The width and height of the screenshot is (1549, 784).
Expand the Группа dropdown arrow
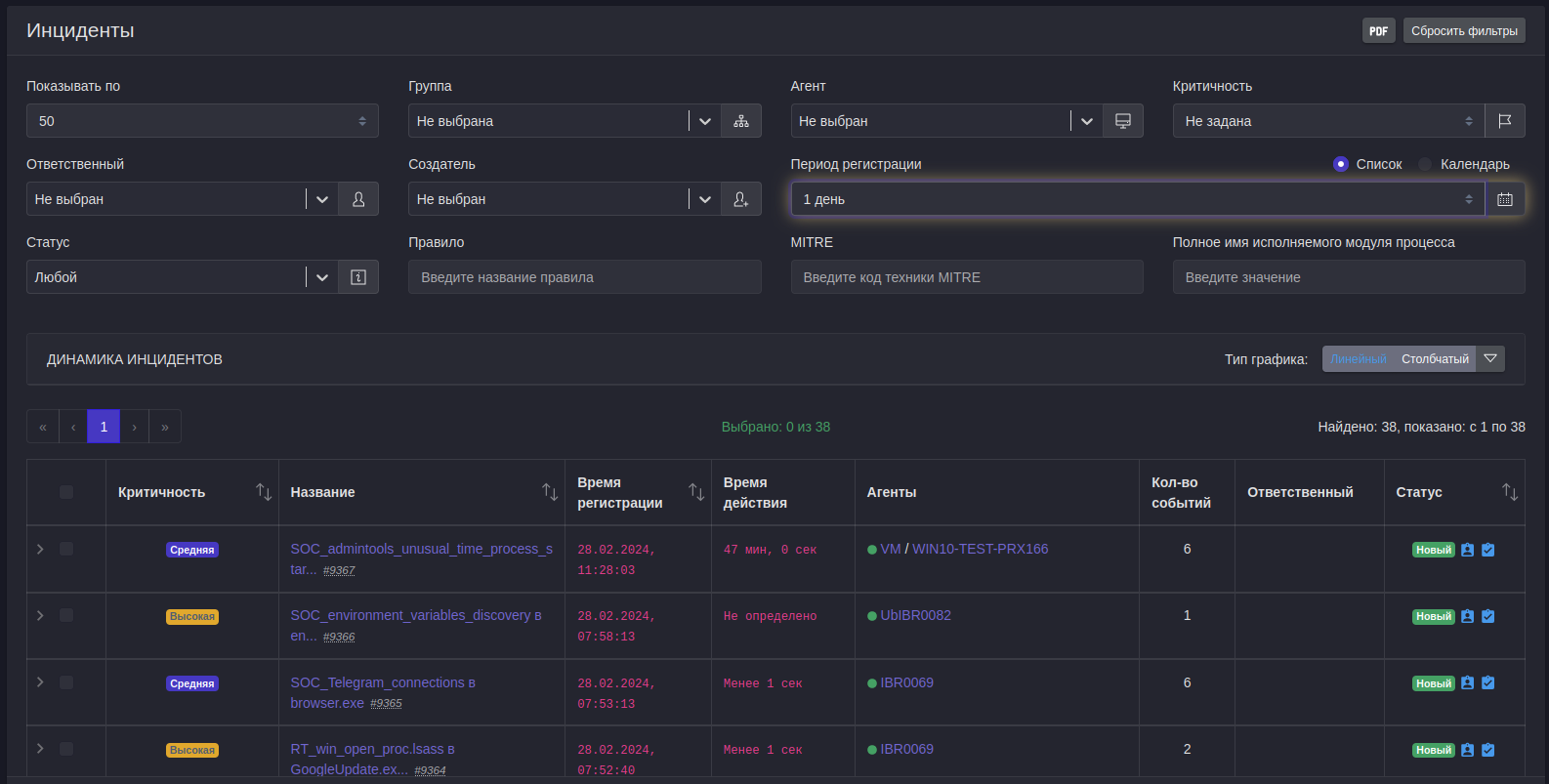pos(704,121)
